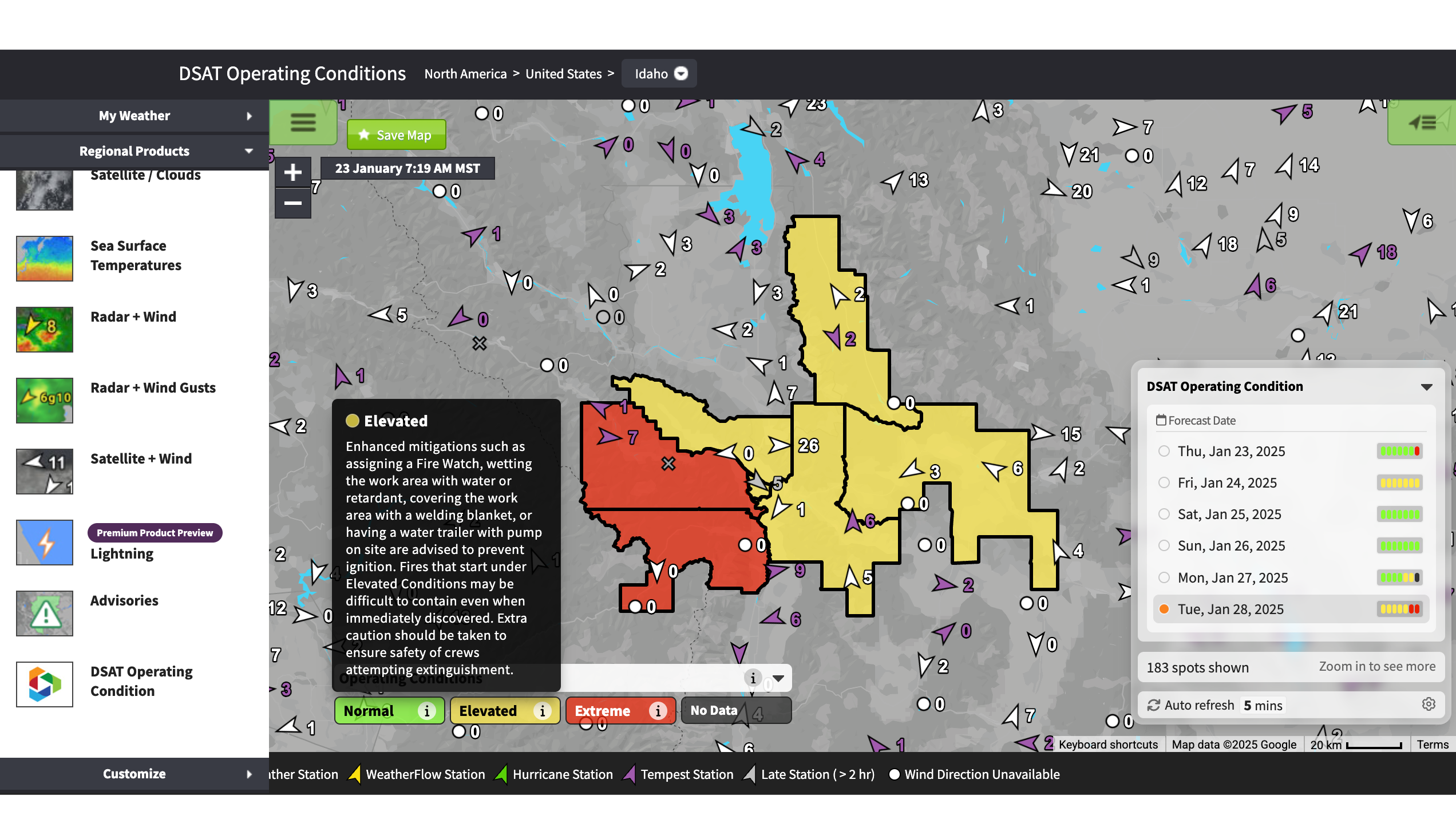Open the hamburger menu on the map
This screenshot has width=1456, height=839.
tap(304, 122)
